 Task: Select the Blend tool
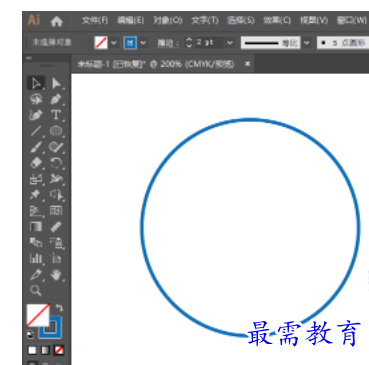(x=36, y=242)
